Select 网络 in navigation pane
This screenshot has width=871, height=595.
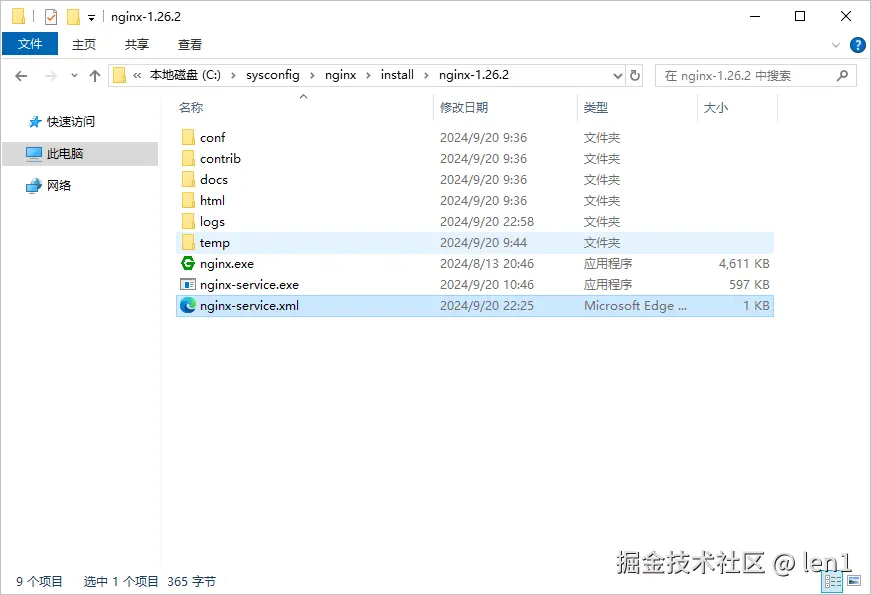(59, 186)
